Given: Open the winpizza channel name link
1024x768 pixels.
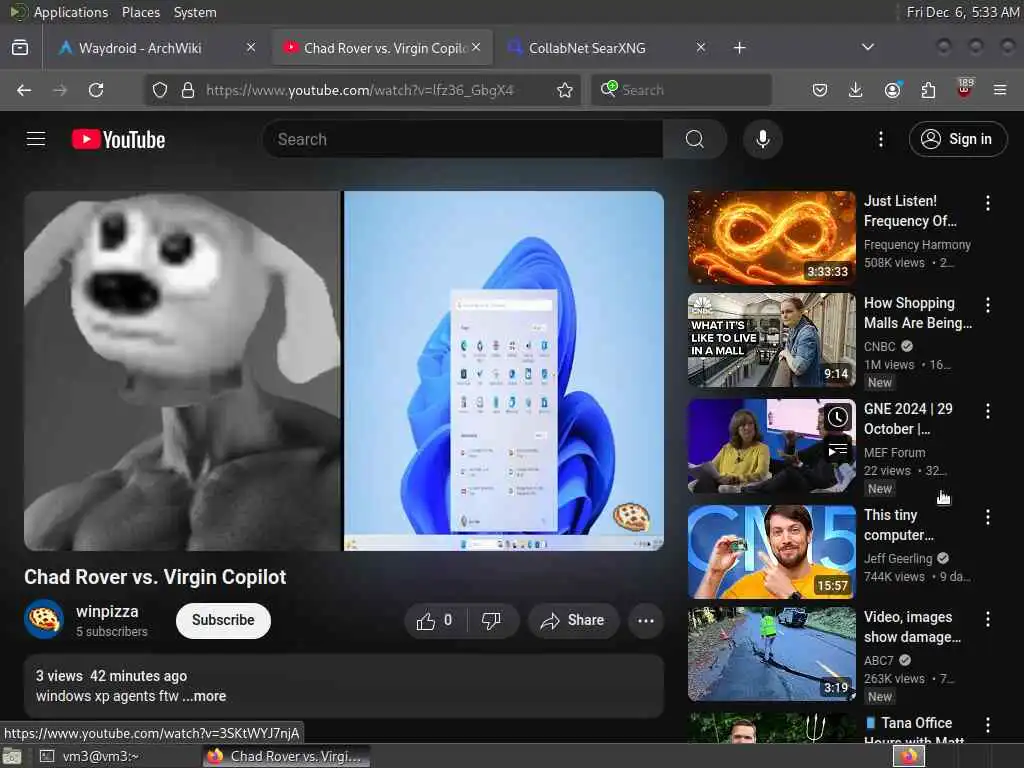Looking at the screenshot, I should (x=107, y=611).
